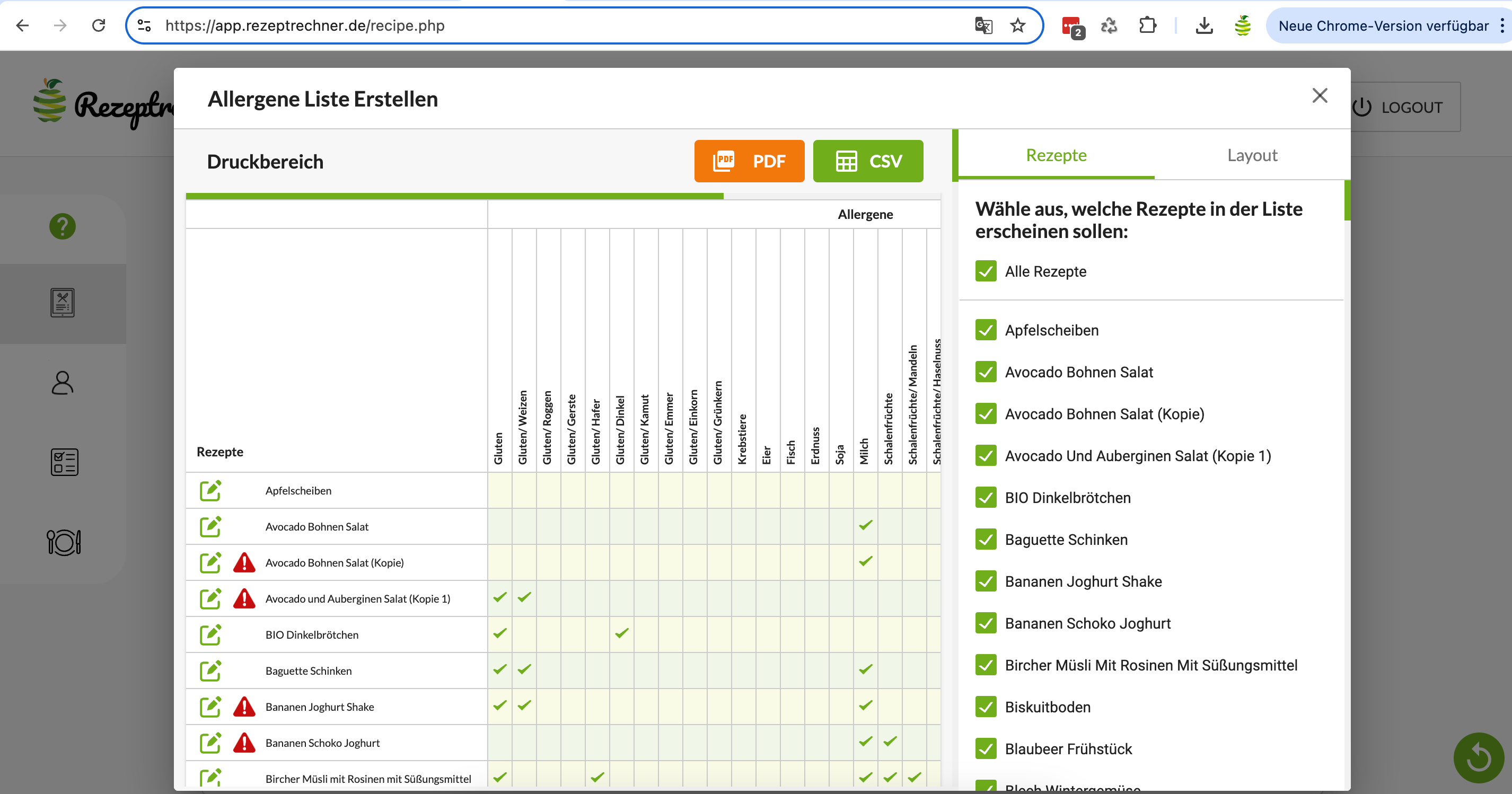The height and width of the screenshot is (794, 1512).
Task: Toggle the Biskuitboden checkbox
Action: (986, 707)
